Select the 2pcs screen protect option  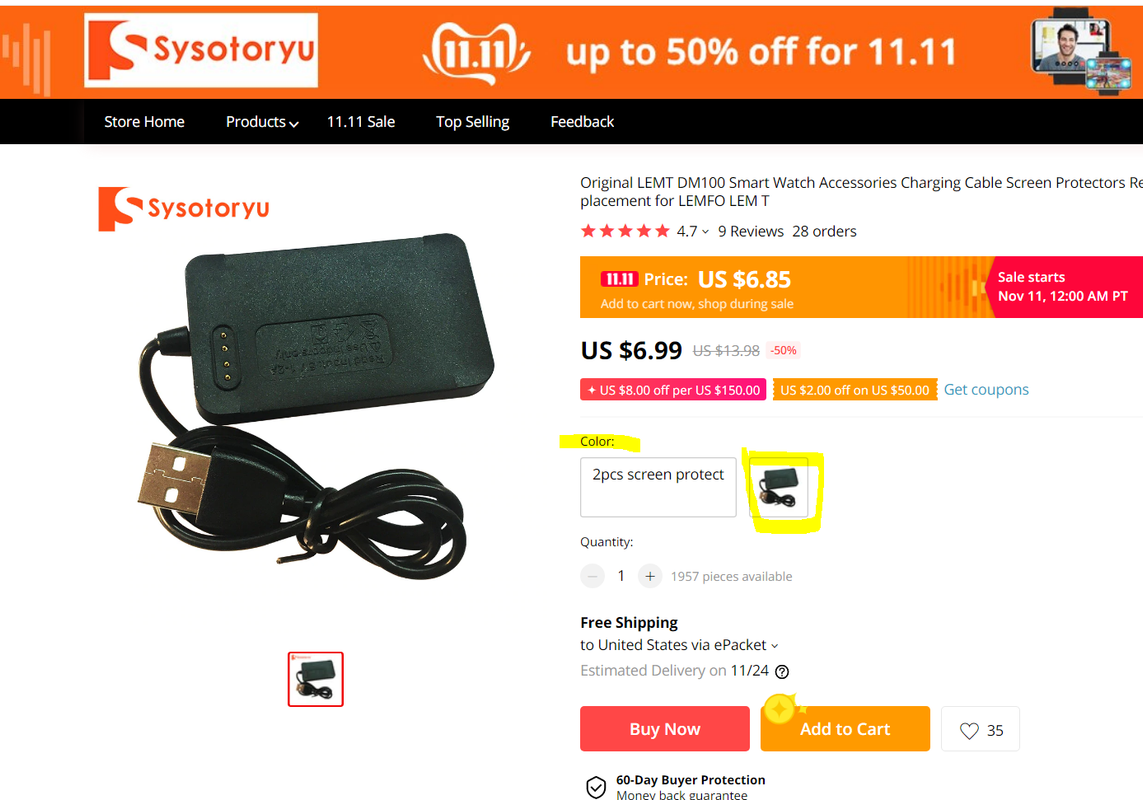658,487
